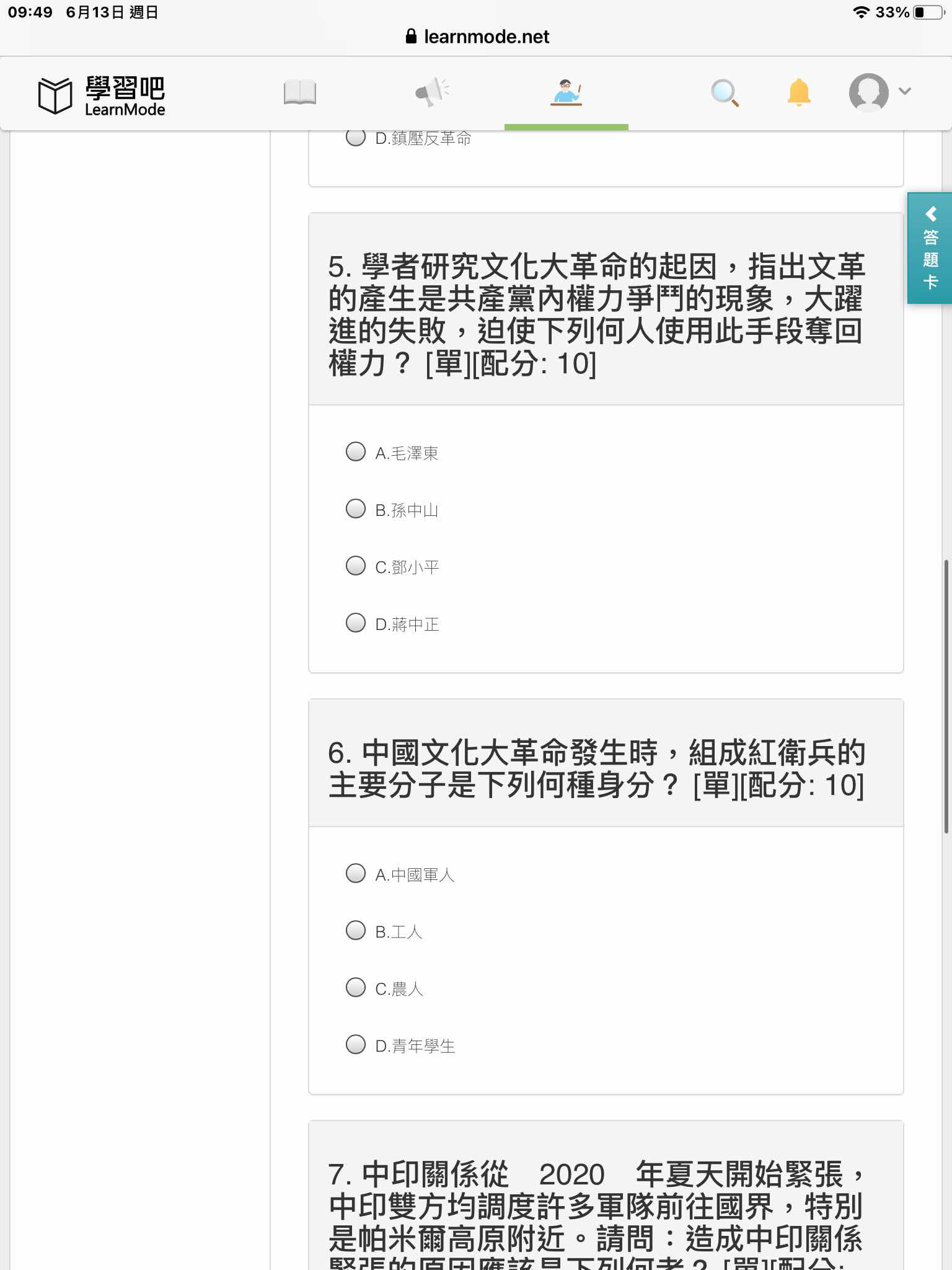Tap the learnmode.net address bar

tap(477, 37)
